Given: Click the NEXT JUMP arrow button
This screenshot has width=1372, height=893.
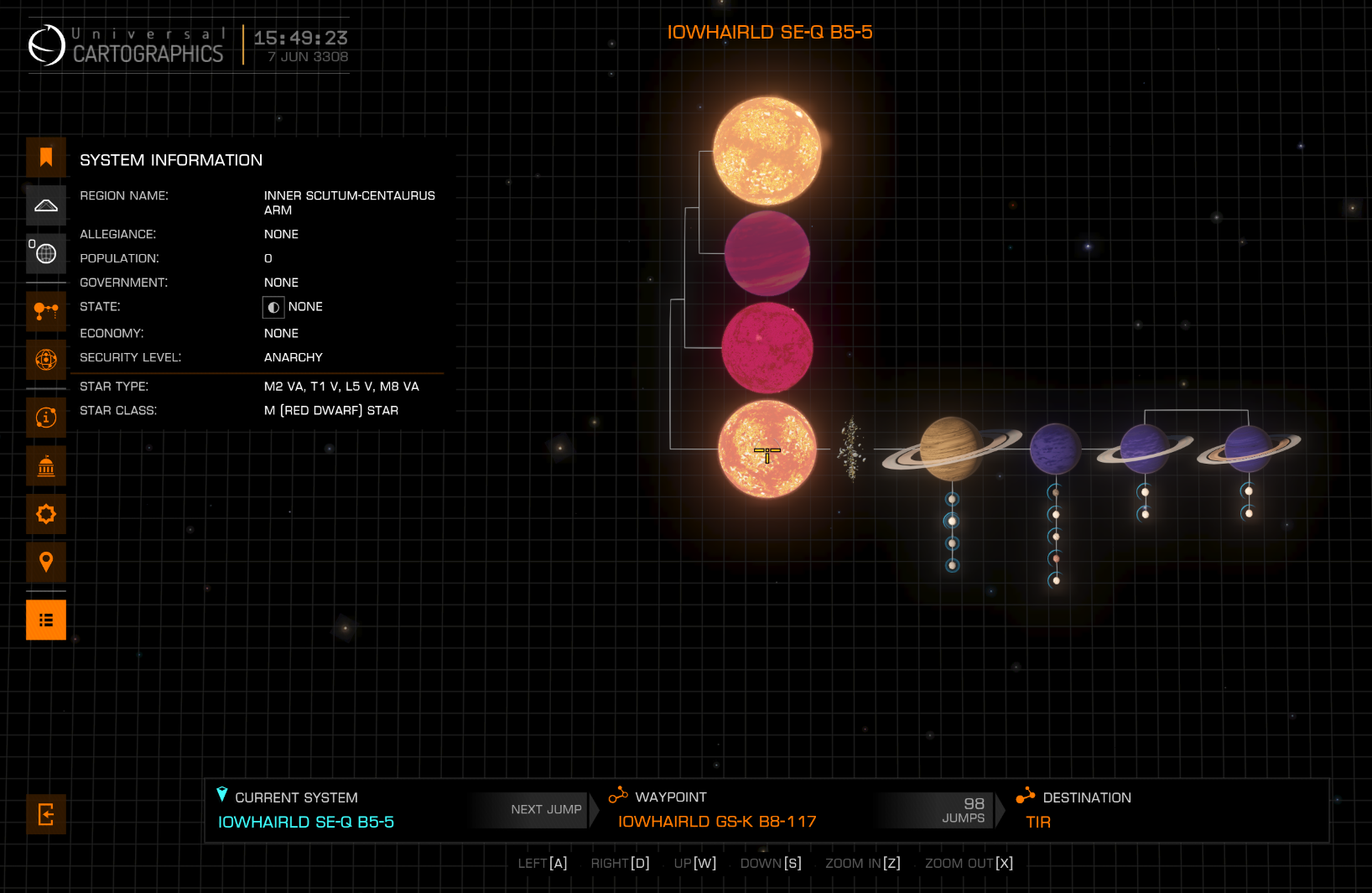Looking at the screenshot, I should tap(534, 810).
